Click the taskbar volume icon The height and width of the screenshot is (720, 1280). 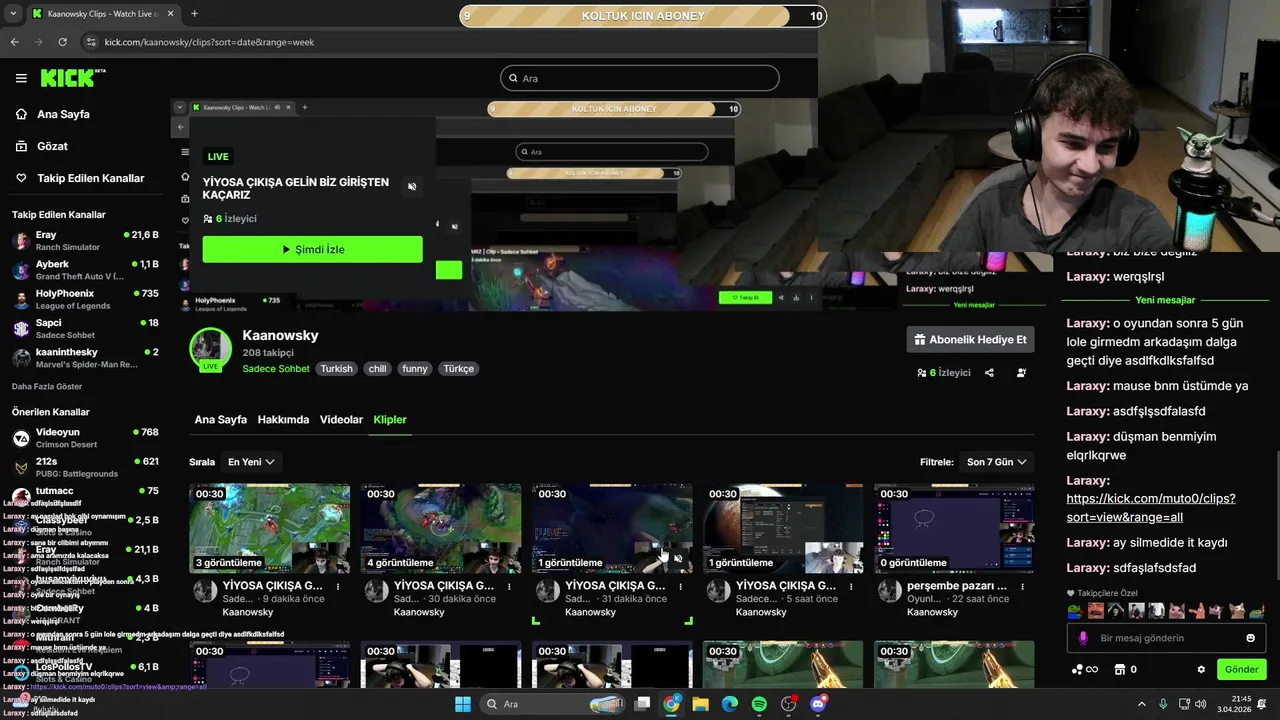point(1200,704)
